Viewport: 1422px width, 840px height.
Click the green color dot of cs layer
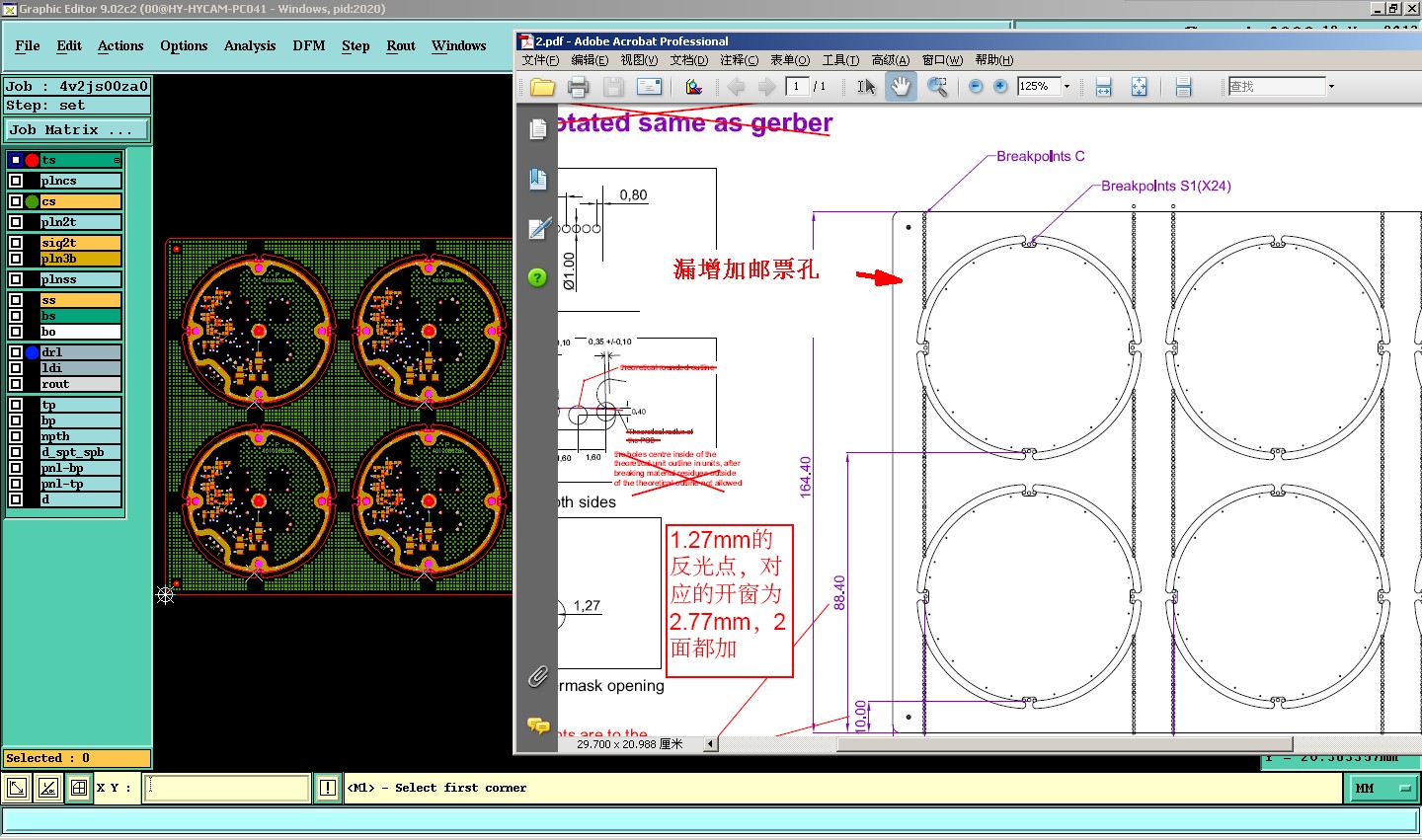click(32, 201)
